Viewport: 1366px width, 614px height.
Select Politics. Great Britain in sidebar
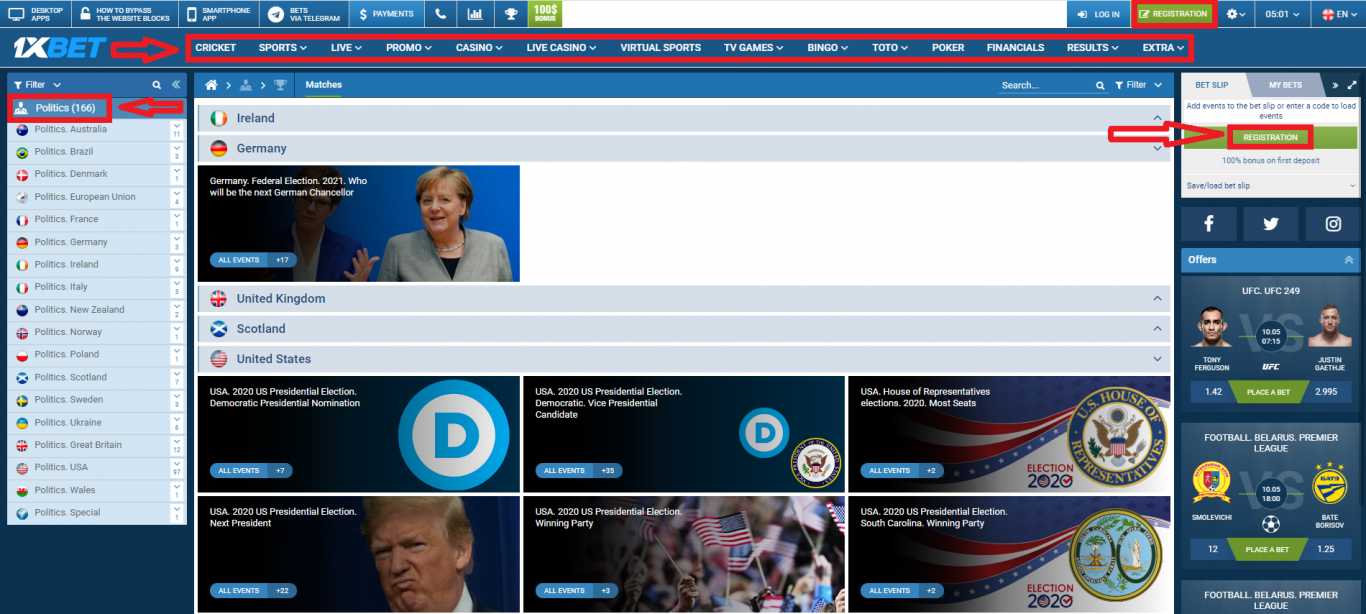(x=78, y=445)
